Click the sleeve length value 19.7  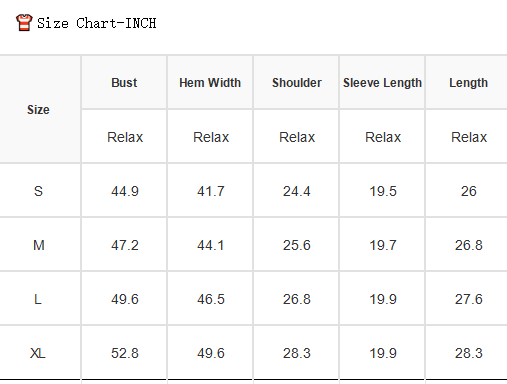pyautogui.click(x=383, y=245)
